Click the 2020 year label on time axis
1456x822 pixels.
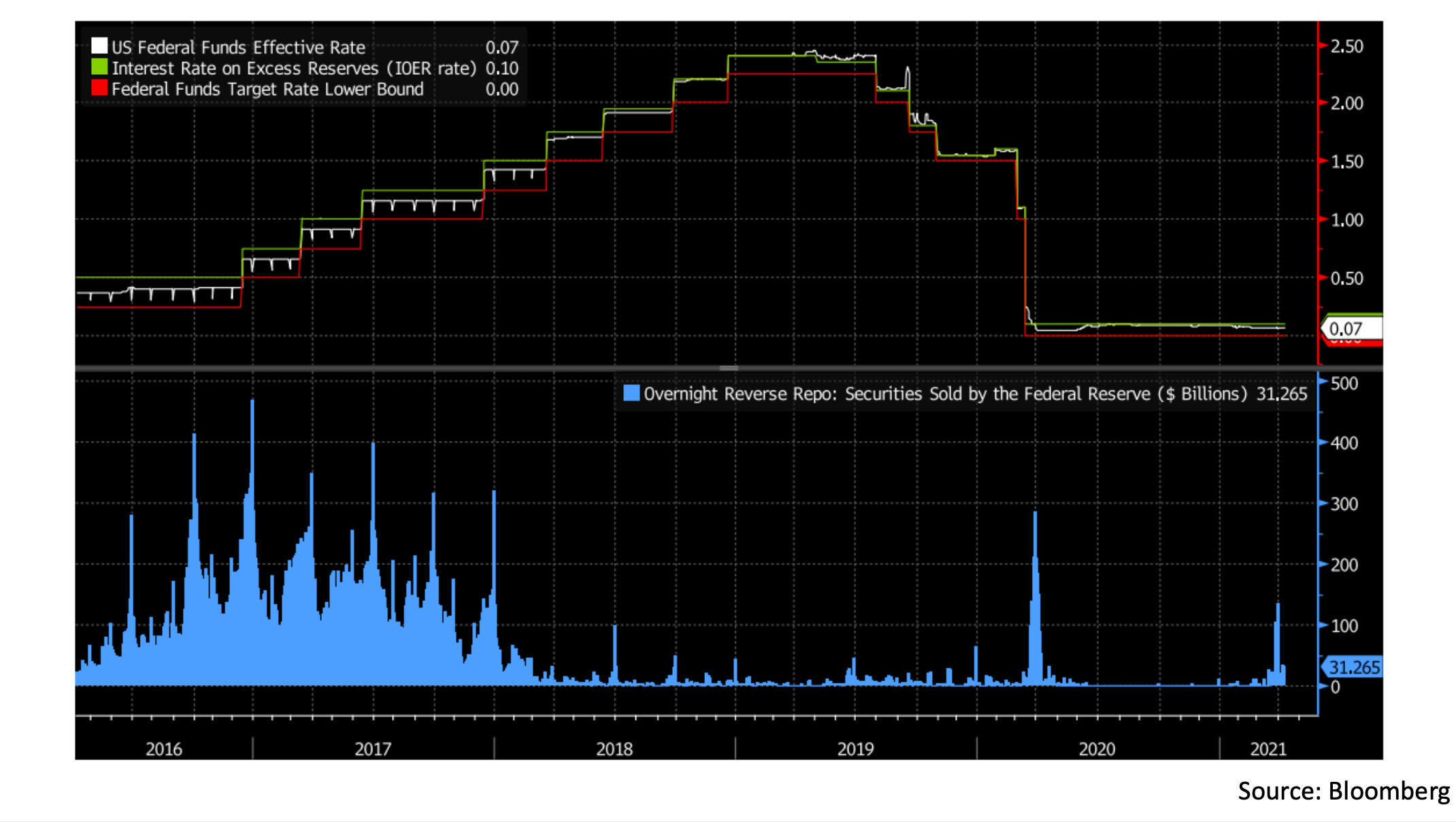(1097, 749)
